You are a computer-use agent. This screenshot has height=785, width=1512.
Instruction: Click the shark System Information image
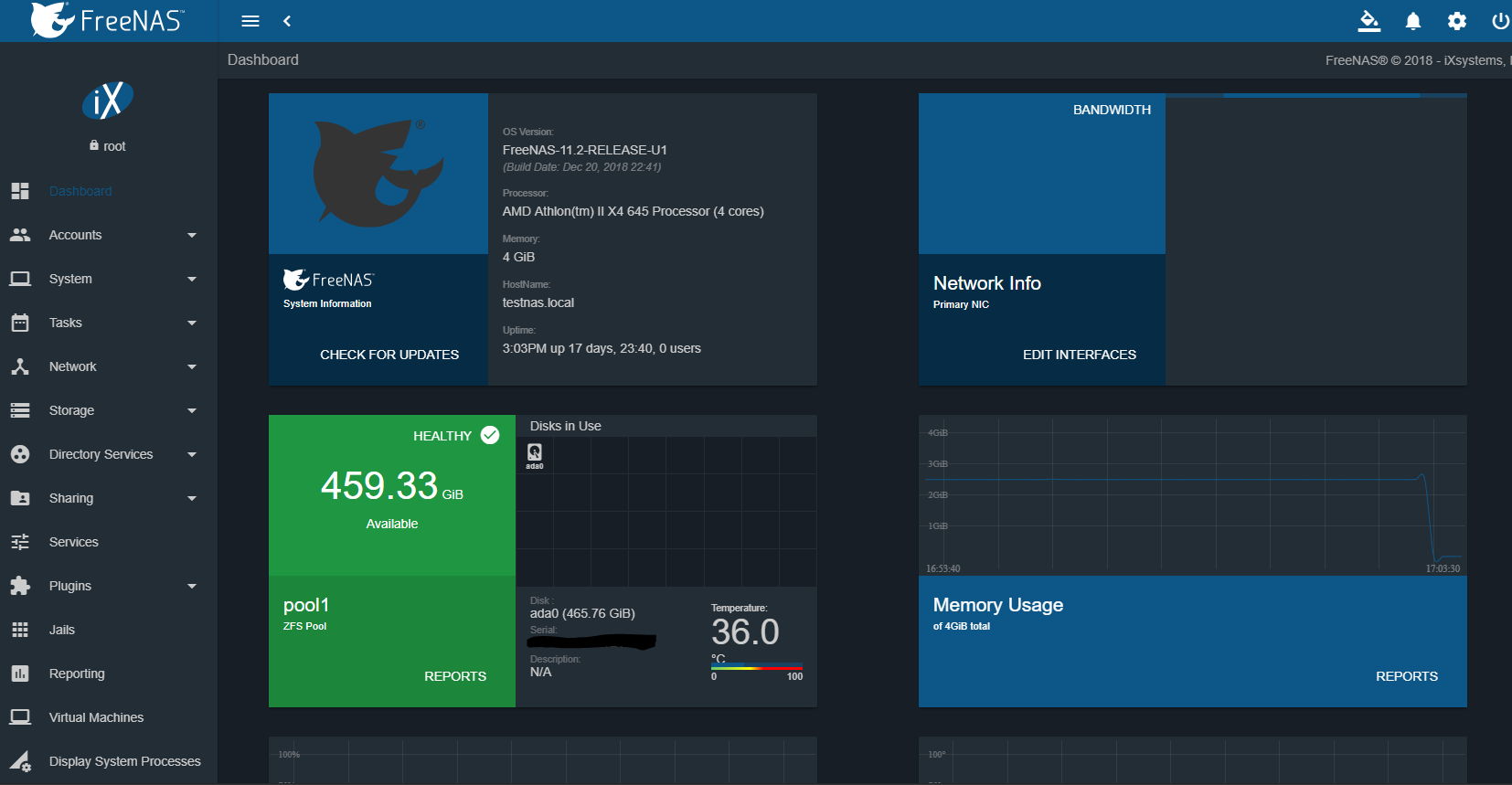(x=378, y=174)
